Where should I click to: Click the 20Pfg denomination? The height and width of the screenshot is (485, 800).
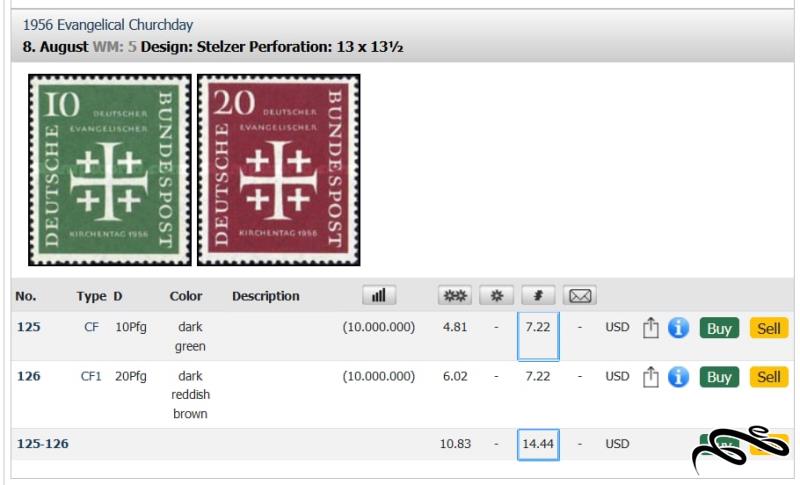pyautogui.click(x=131, y=376)
